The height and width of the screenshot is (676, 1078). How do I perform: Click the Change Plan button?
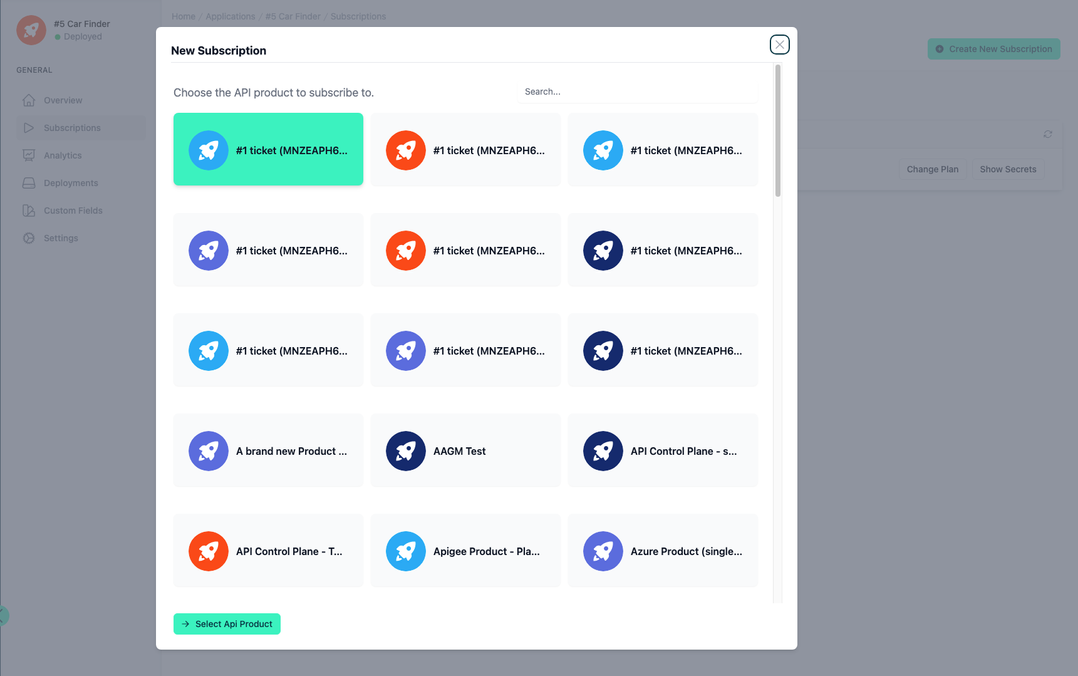click(x=932, y=169)
